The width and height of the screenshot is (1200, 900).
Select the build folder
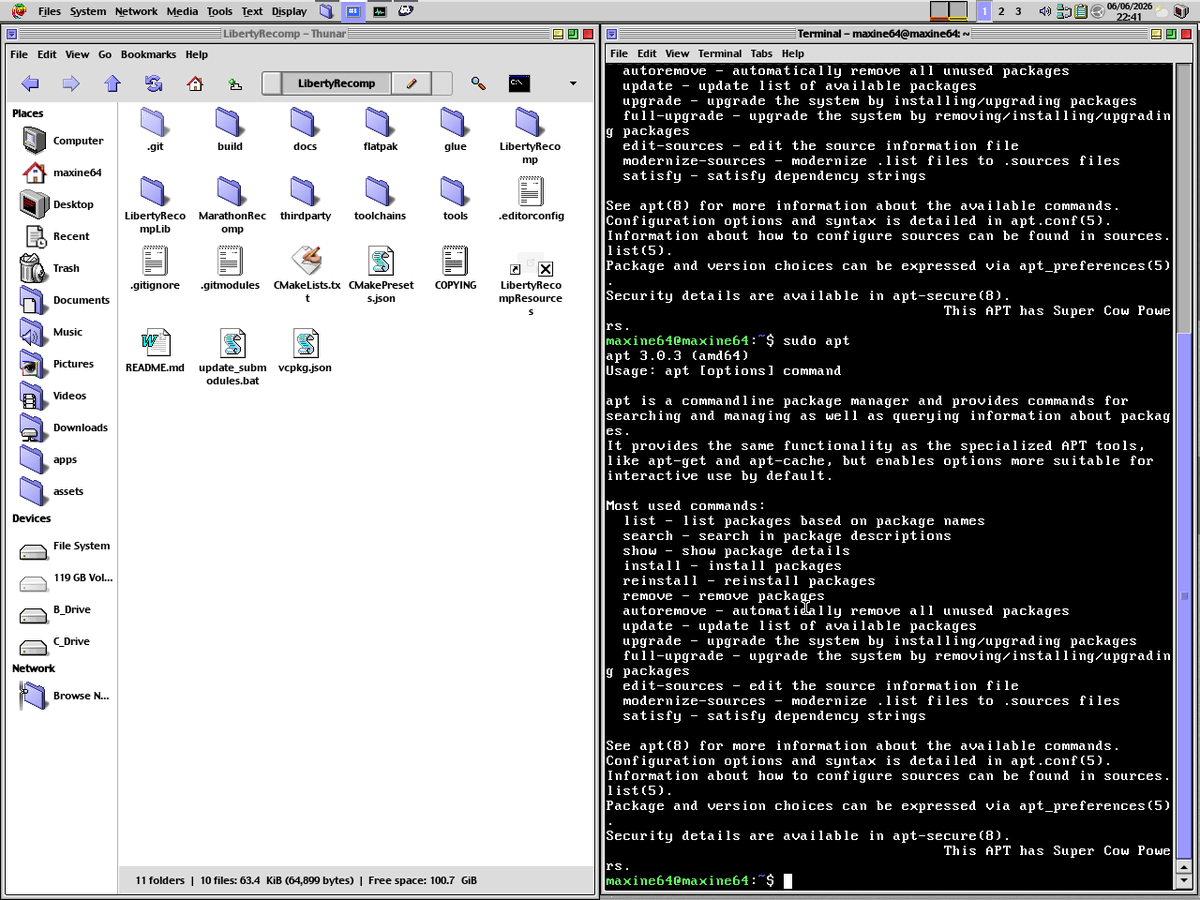(230, 130)
